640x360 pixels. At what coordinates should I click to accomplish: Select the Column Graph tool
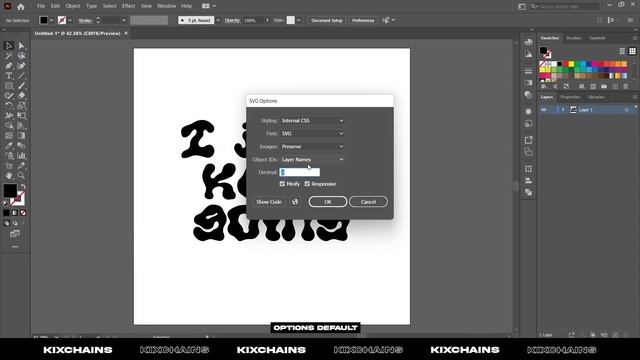(21, 156)
